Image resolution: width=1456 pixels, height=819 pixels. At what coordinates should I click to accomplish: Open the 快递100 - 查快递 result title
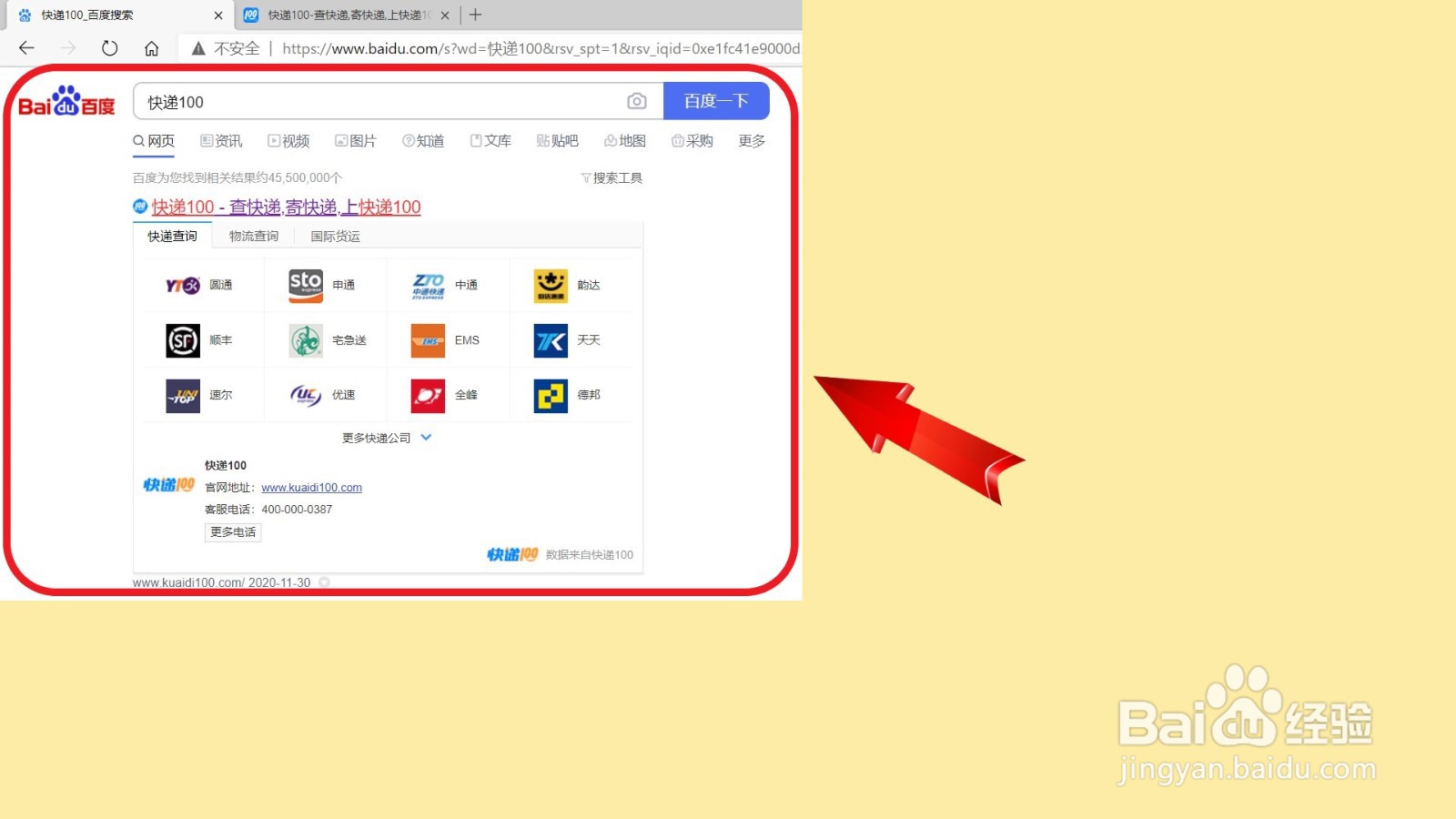pos(286,207)
